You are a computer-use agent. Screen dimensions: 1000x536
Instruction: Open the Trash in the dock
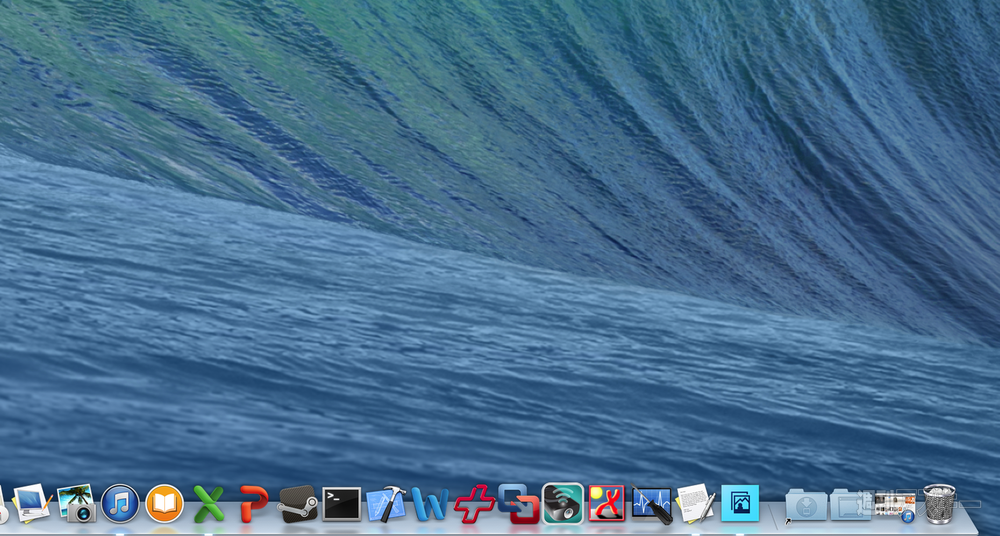938,503
